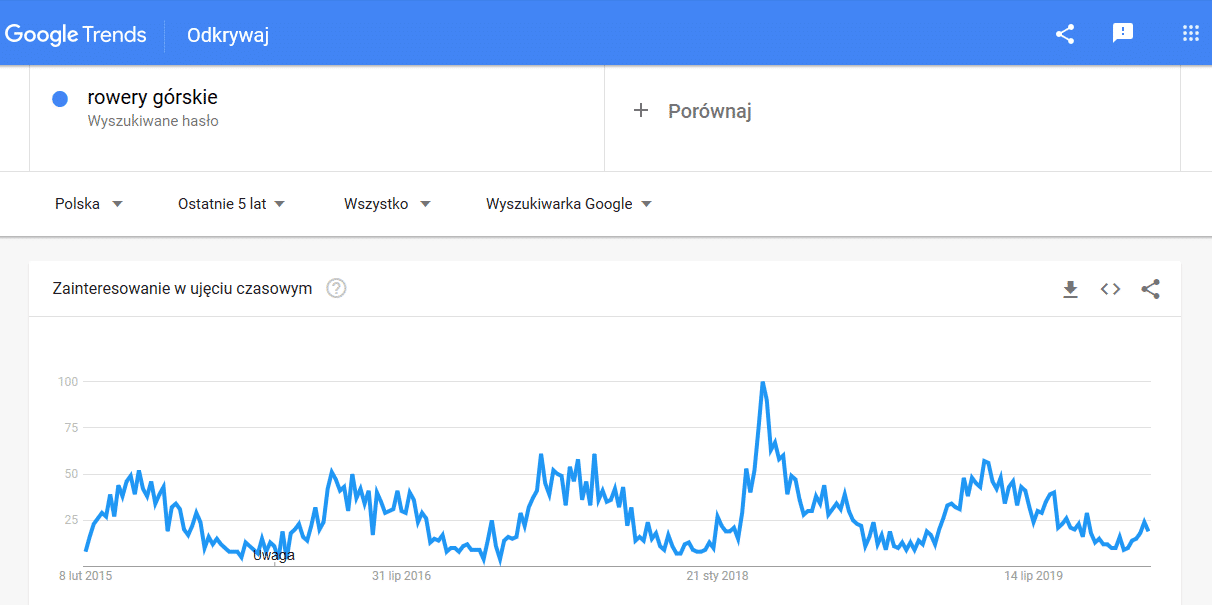Click the Google Trends logo

click(76, 35)
